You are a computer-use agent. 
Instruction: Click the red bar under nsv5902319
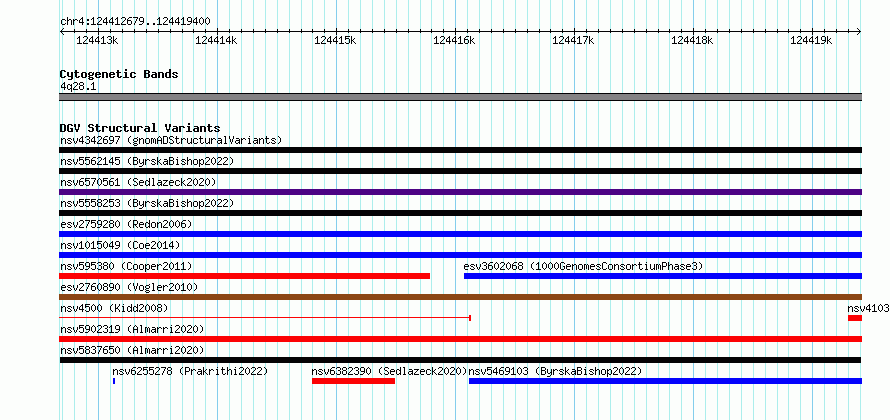coord(460,339)
